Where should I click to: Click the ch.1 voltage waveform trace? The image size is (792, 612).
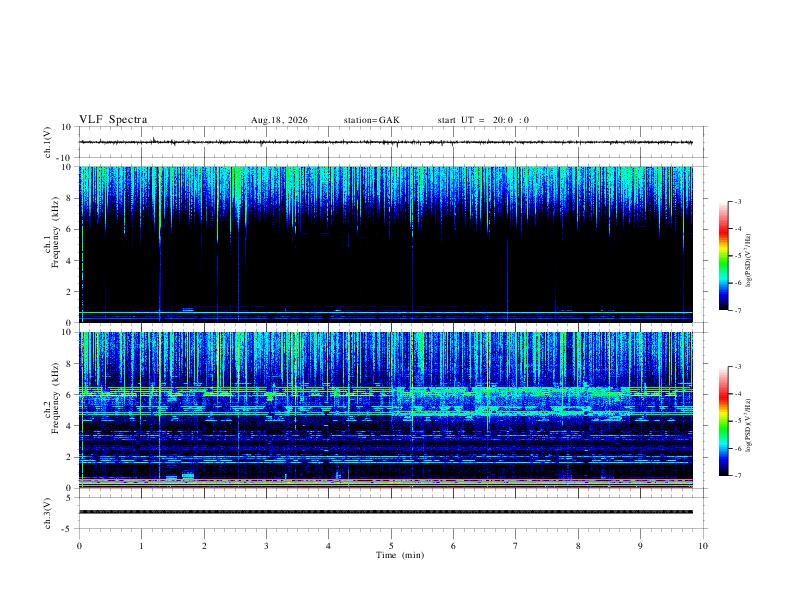tap(386, 142)
